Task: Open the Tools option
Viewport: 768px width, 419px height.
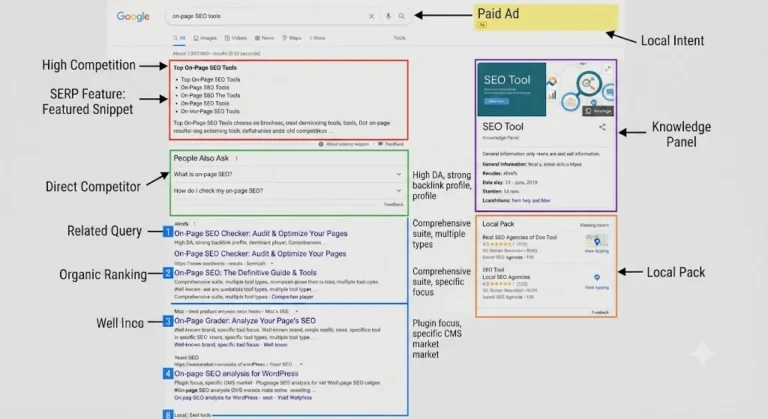Action: (399, 38)
